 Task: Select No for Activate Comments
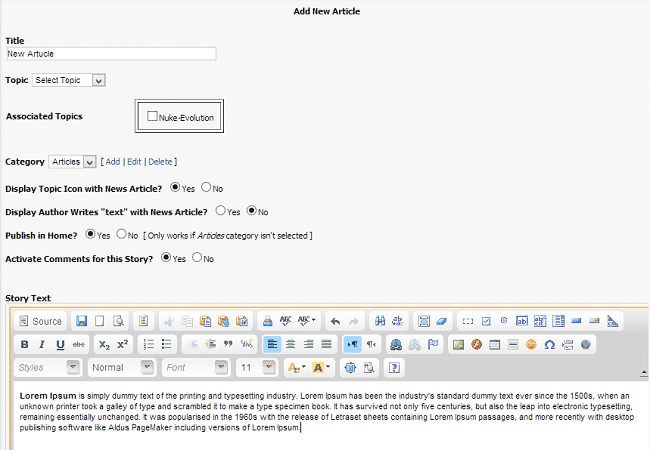(x=197, y=257)
